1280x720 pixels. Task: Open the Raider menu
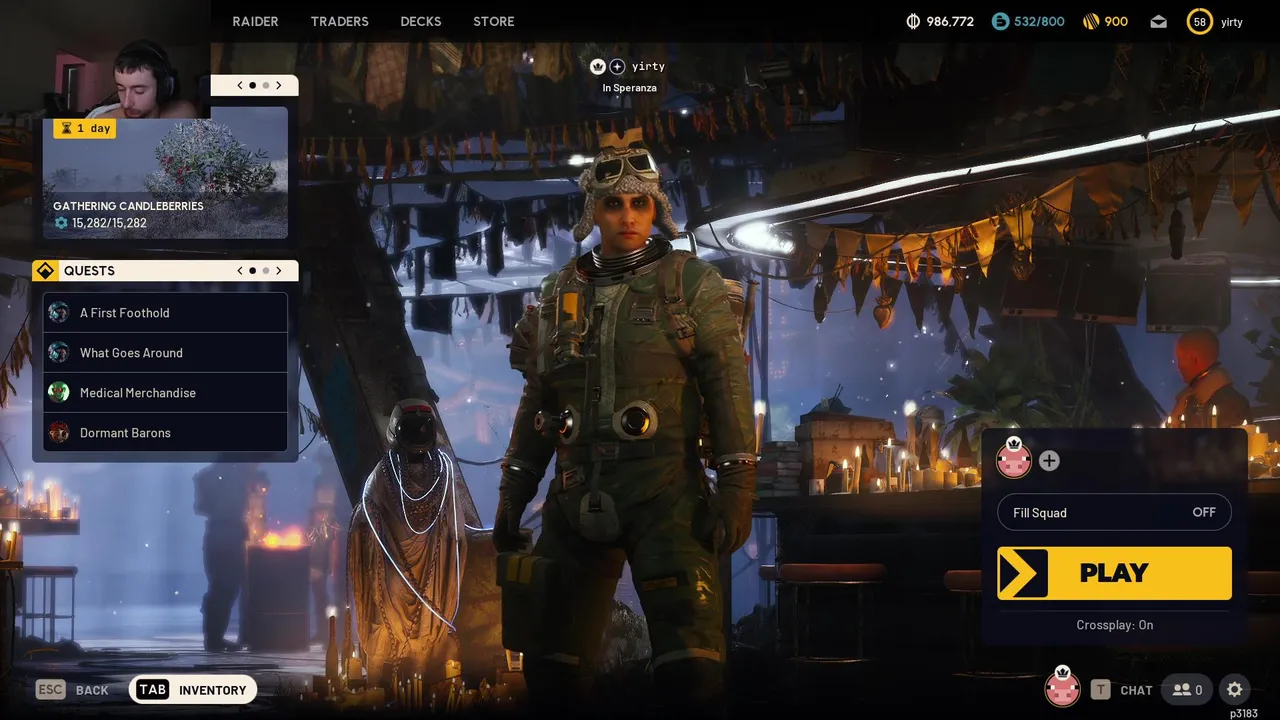[255, 21]
